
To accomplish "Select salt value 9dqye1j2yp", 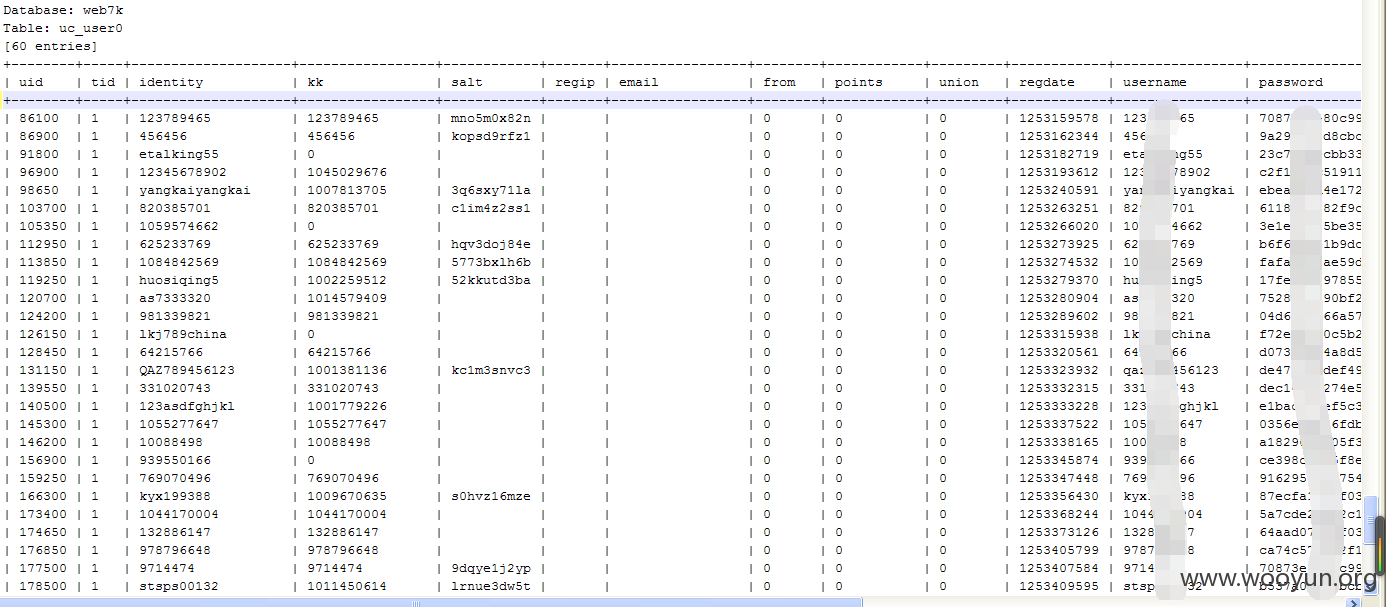I will tap(491, 568).
